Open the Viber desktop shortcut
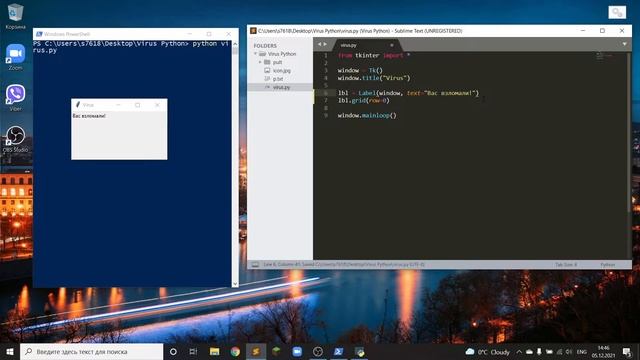 tap(16, 98)
